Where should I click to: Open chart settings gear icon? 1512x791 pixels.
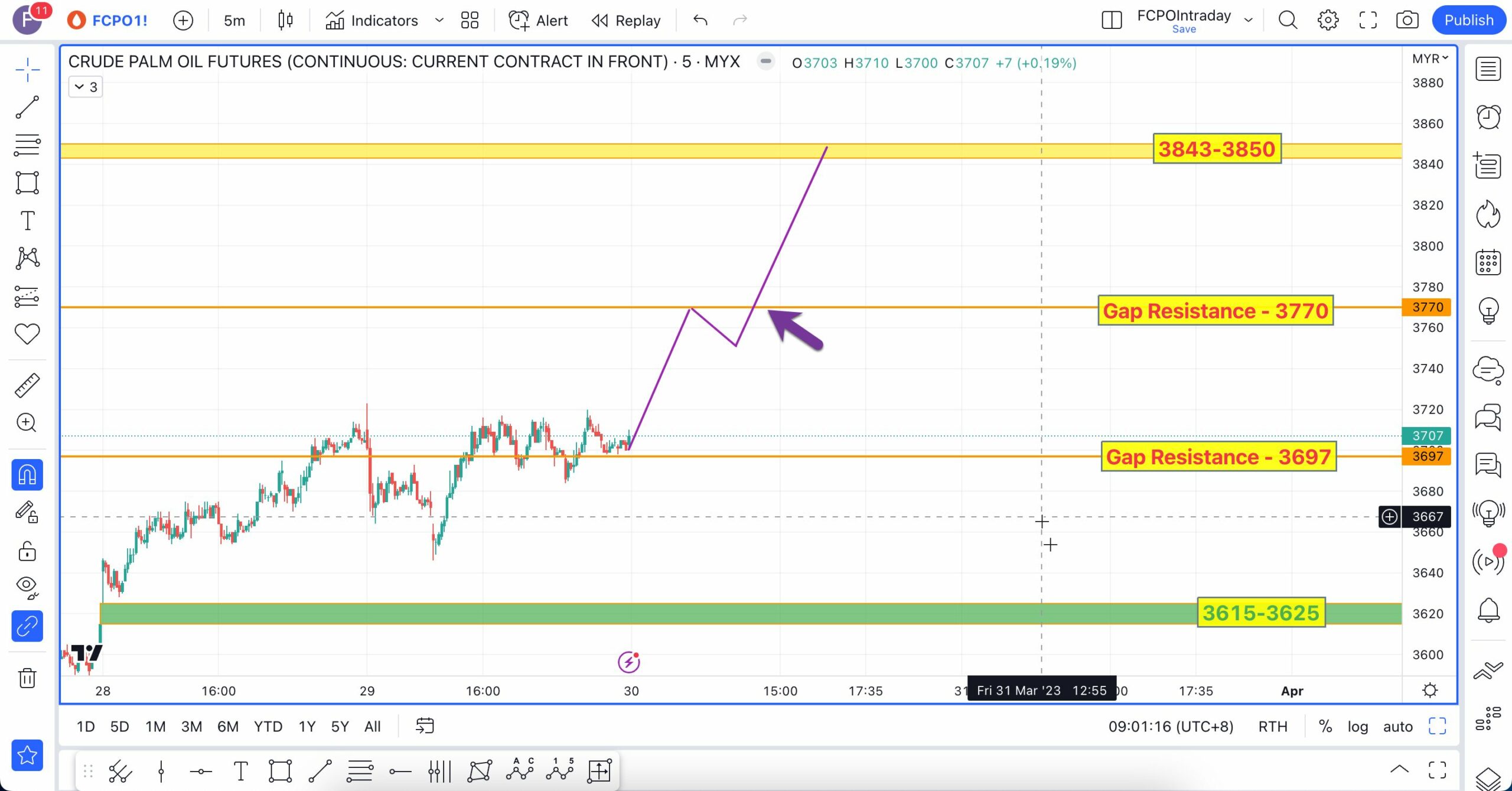1328,20
